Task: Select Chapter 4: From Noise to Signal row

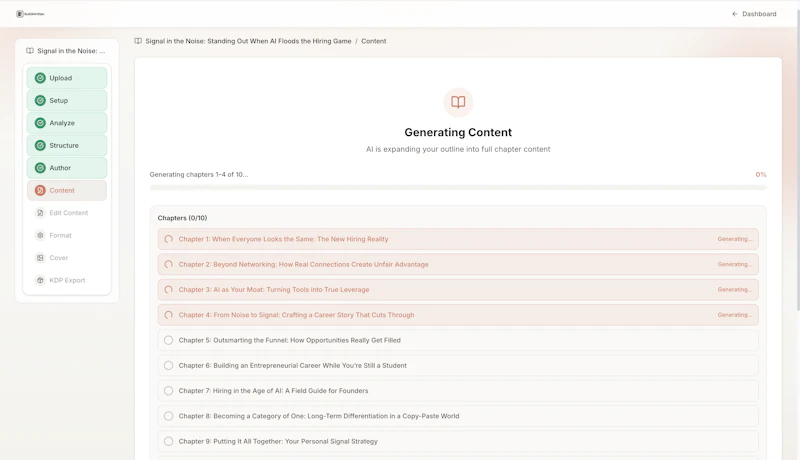Action: click(x=458, y=315)
